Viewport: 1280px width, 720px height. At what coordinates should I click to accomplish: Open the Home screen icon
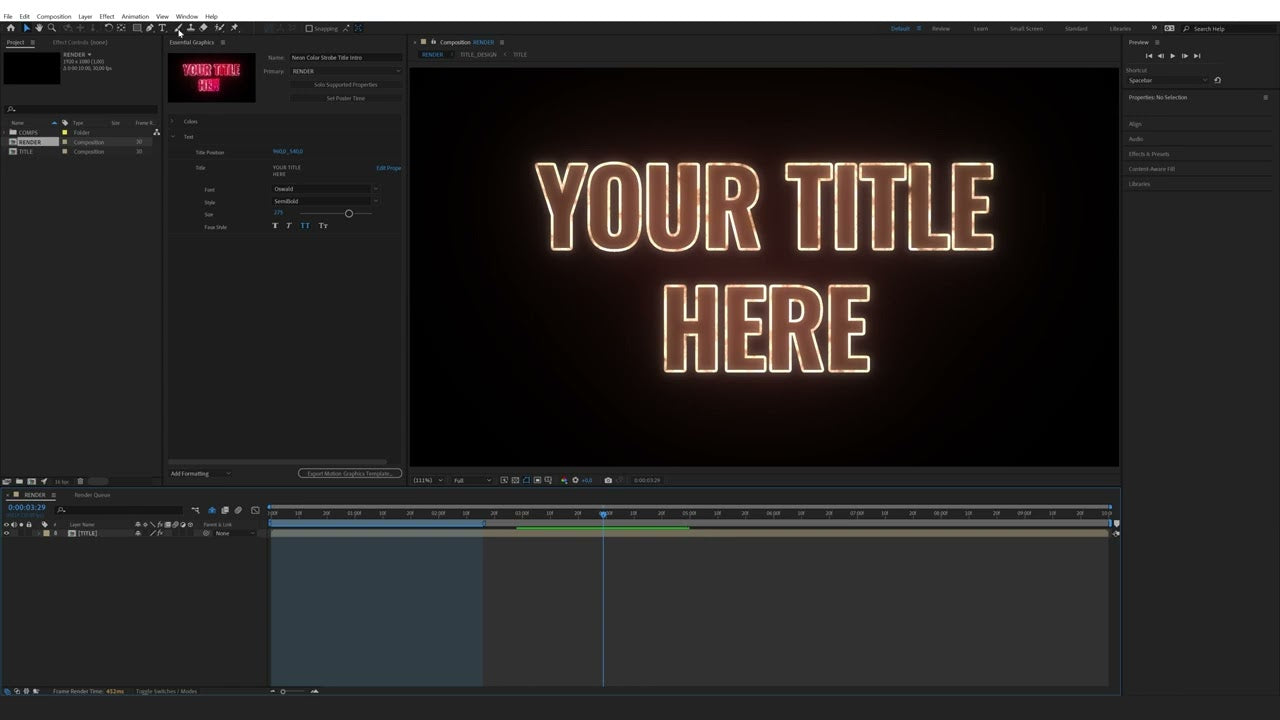click(x=11, y=28)
